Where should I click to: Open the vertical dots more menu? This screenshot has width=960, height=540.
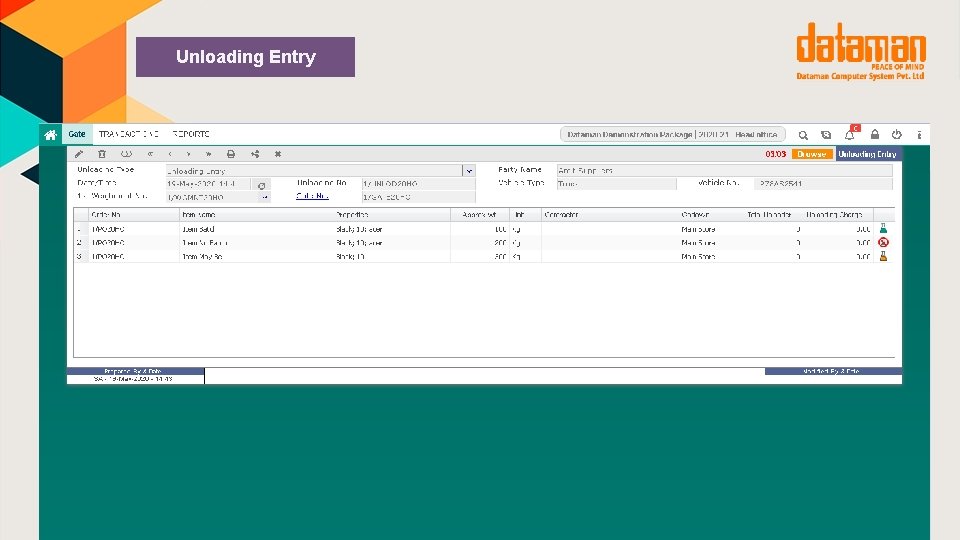920,135
